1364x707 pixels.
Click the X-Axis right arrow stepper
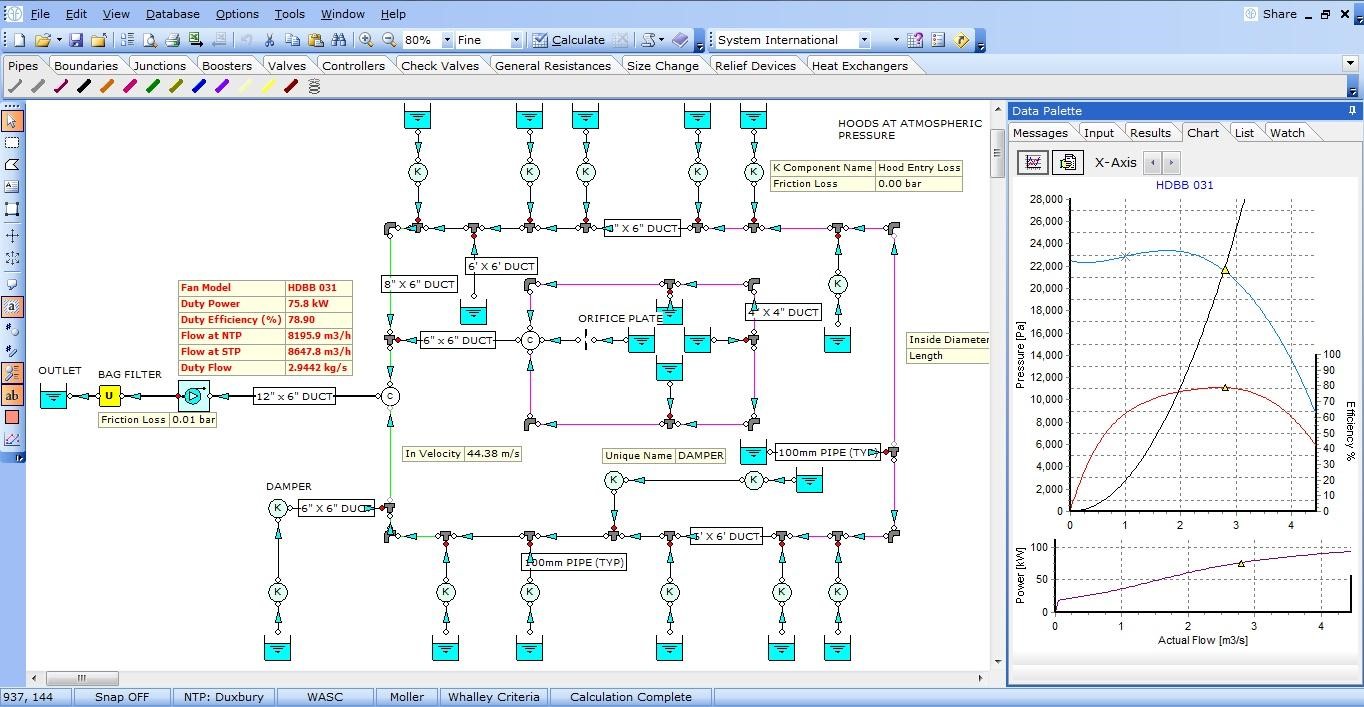click(1171, 162)
